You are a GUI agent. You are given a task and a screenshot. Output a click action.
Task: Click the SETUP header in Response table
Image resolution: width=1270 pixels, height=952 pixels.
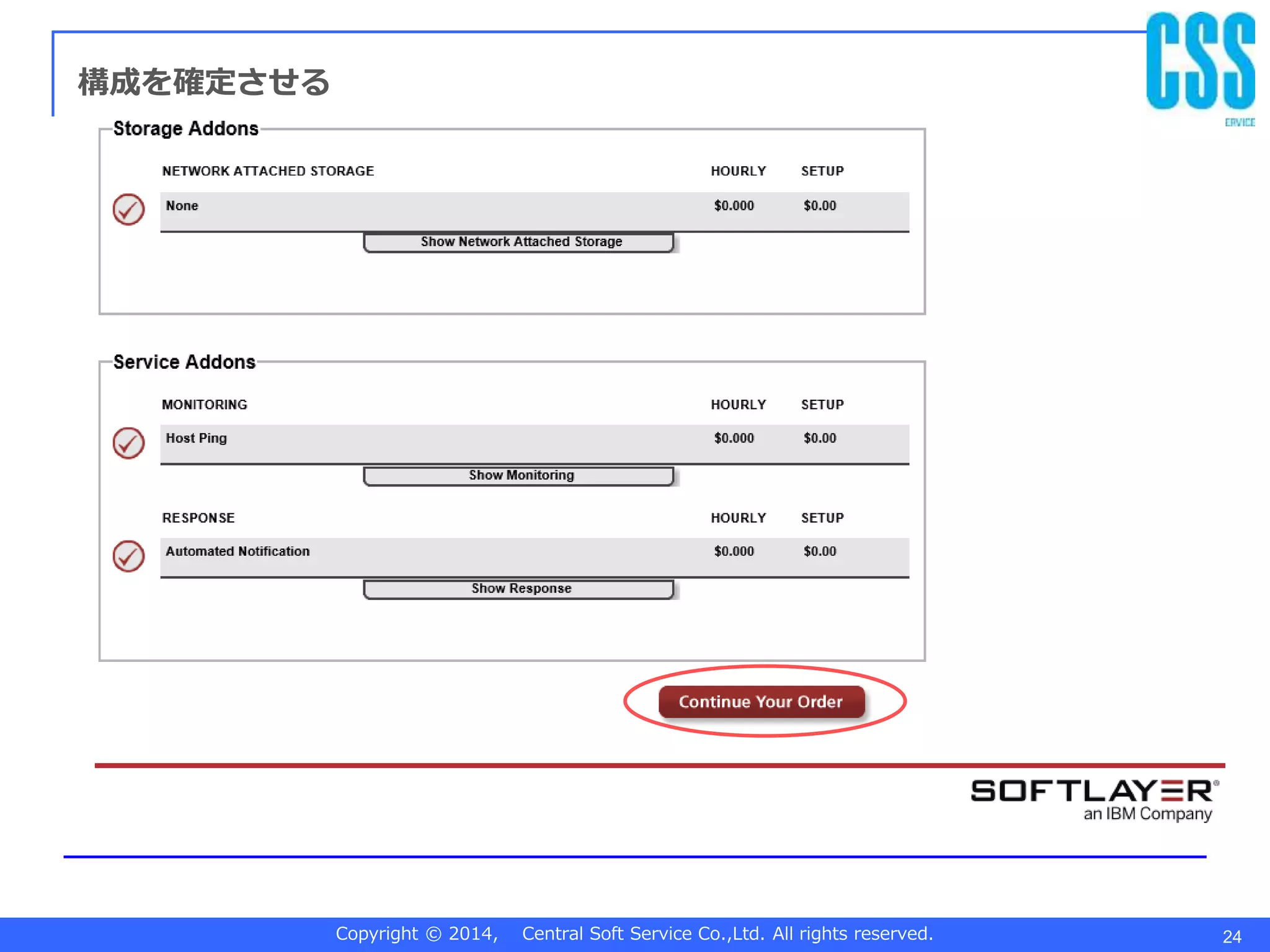click(822, 518)
